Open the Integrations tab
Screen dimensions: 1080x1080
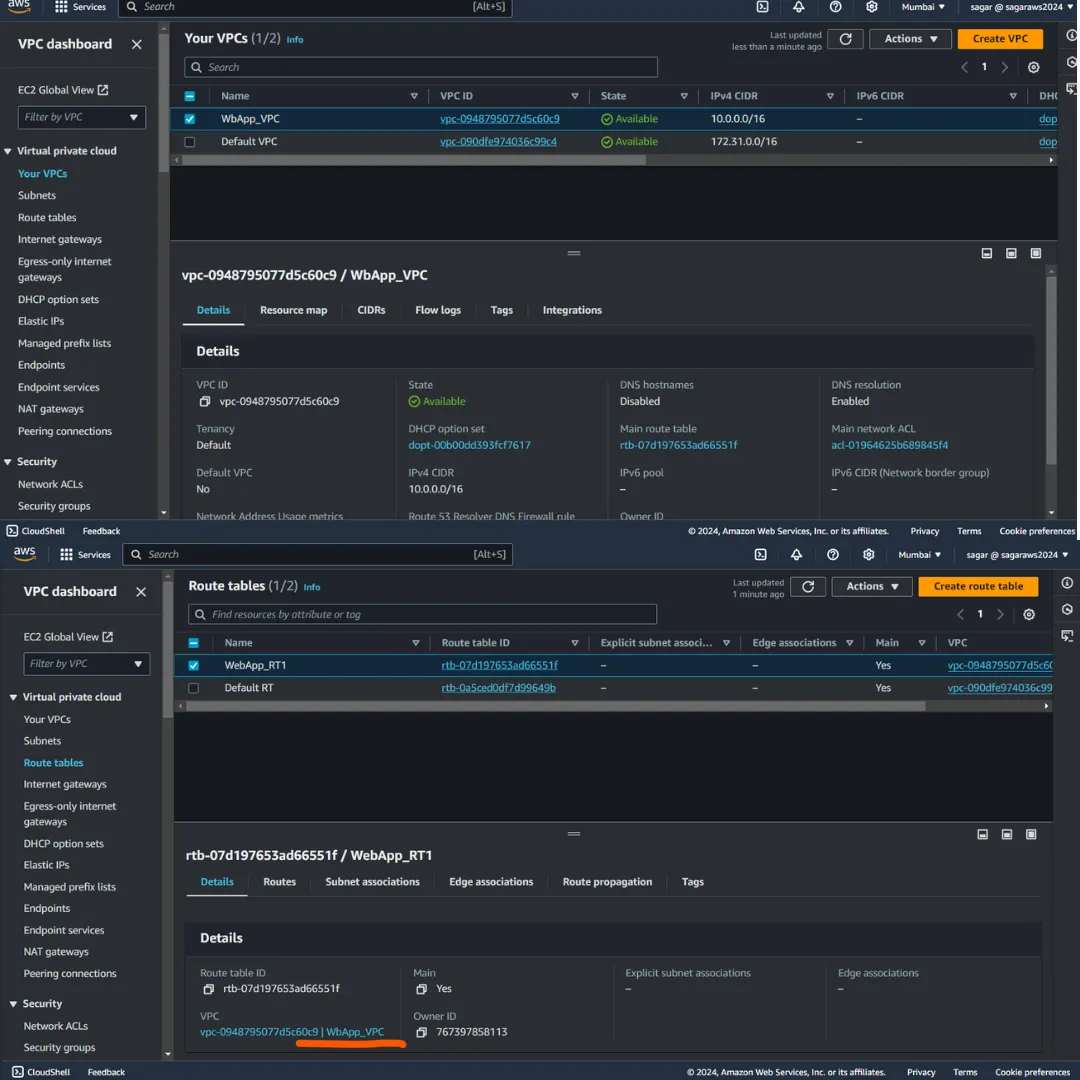572,310
